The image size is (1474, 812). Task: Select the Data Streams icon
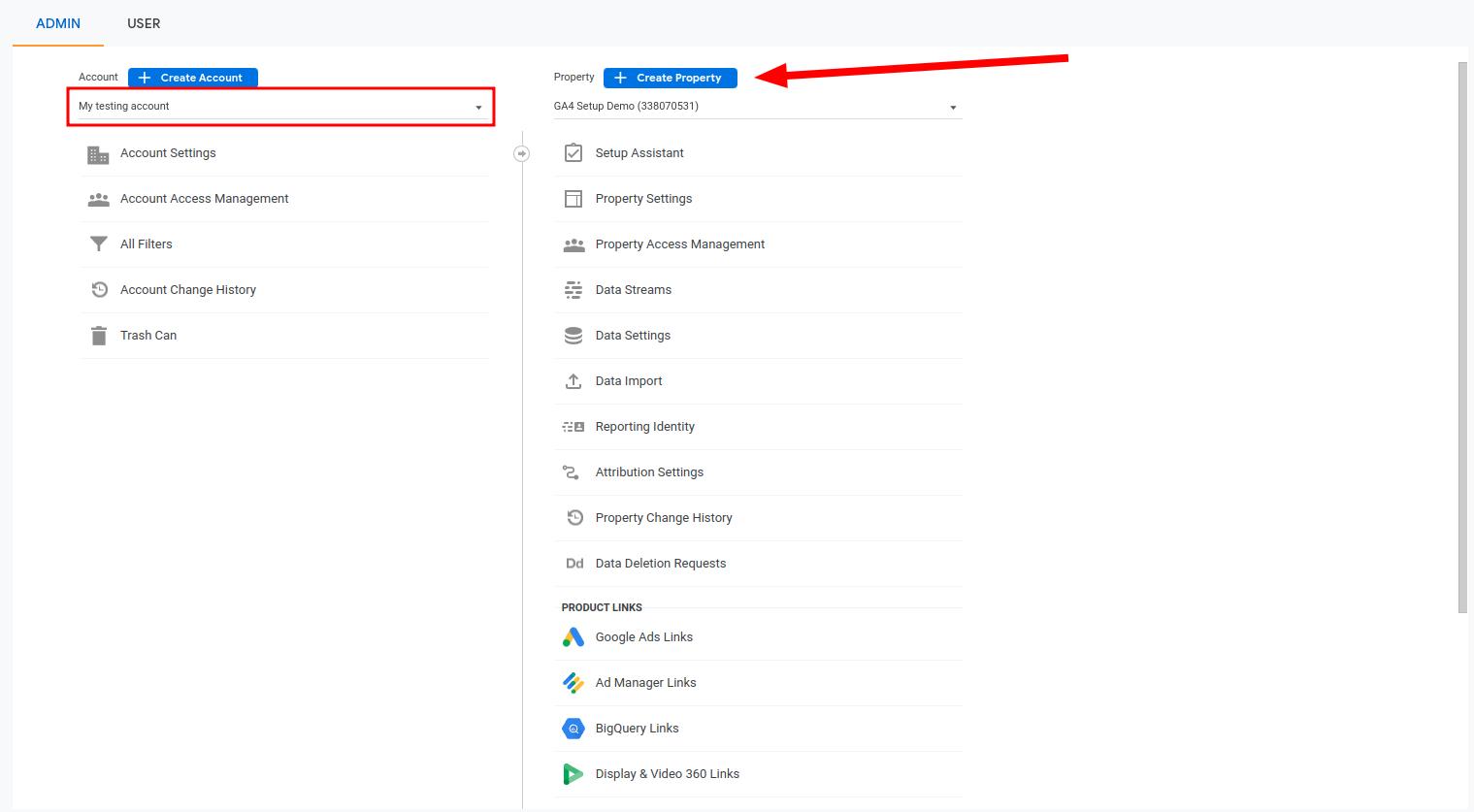click(573, 289)
